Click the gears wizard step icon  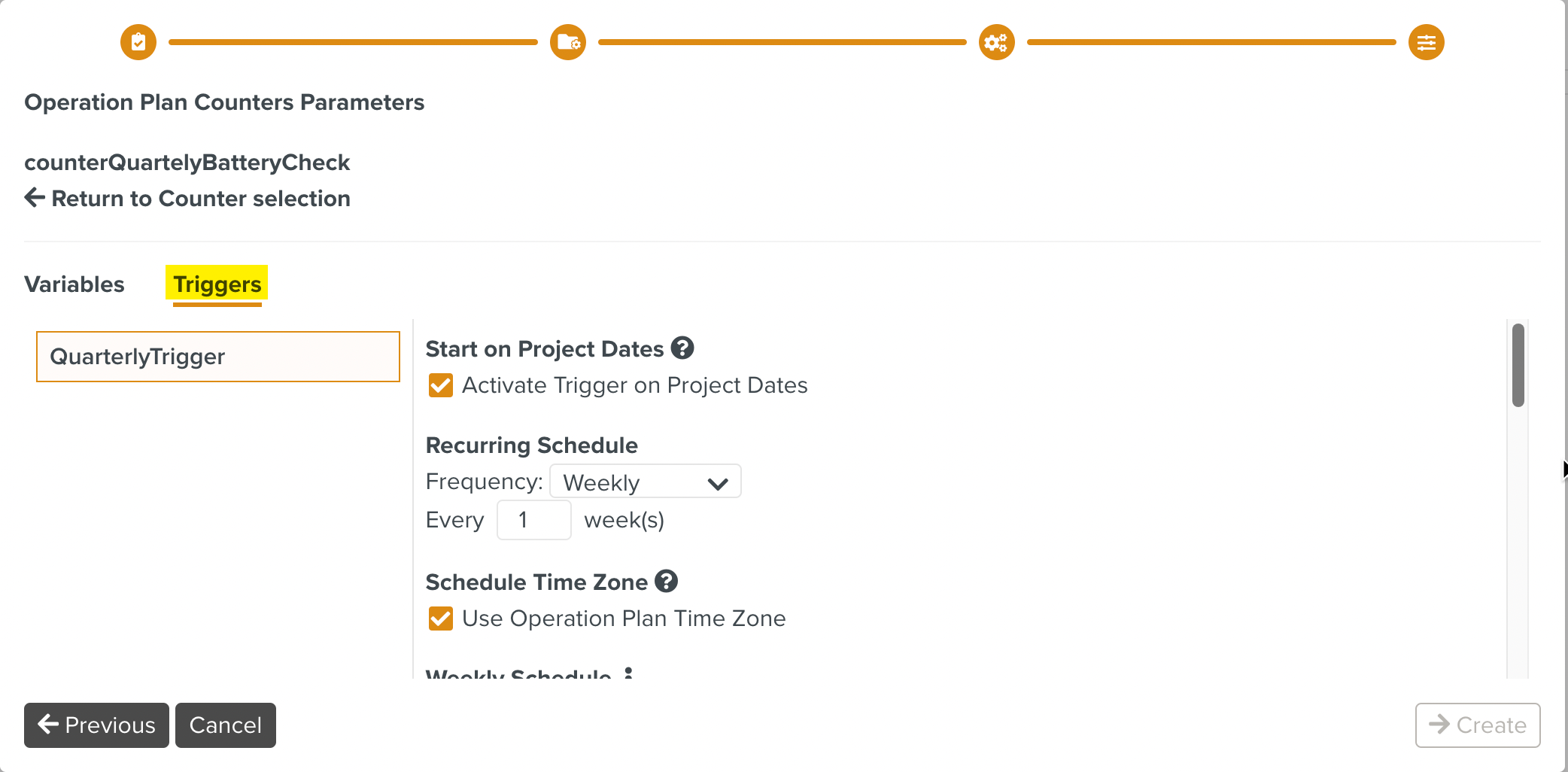click(x=997, y=42)
